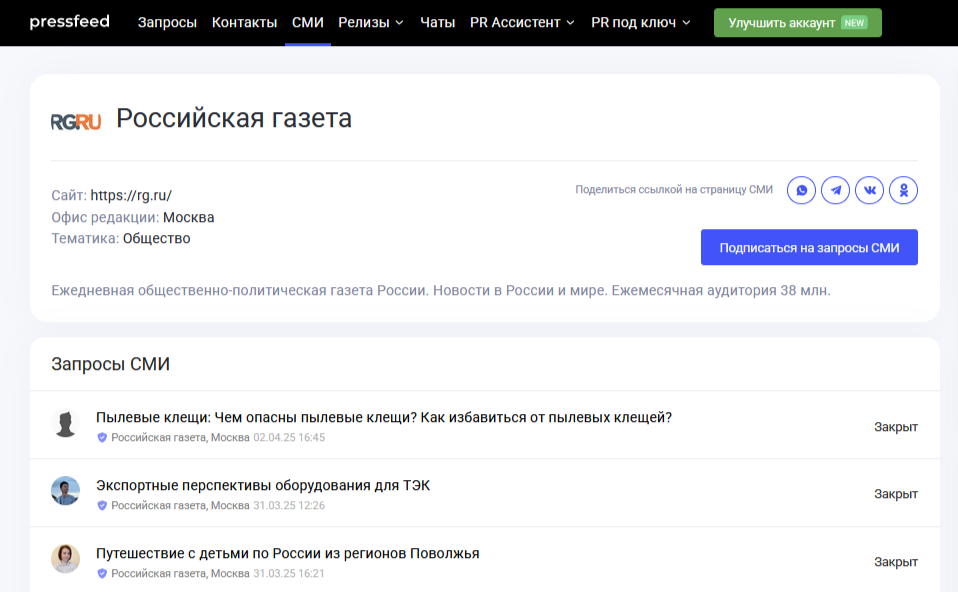Click the Поделиться ссылкой на страницу СМИ label
Image resolution: width=958 pixels, height=592 pixels.
coord(674,189)
